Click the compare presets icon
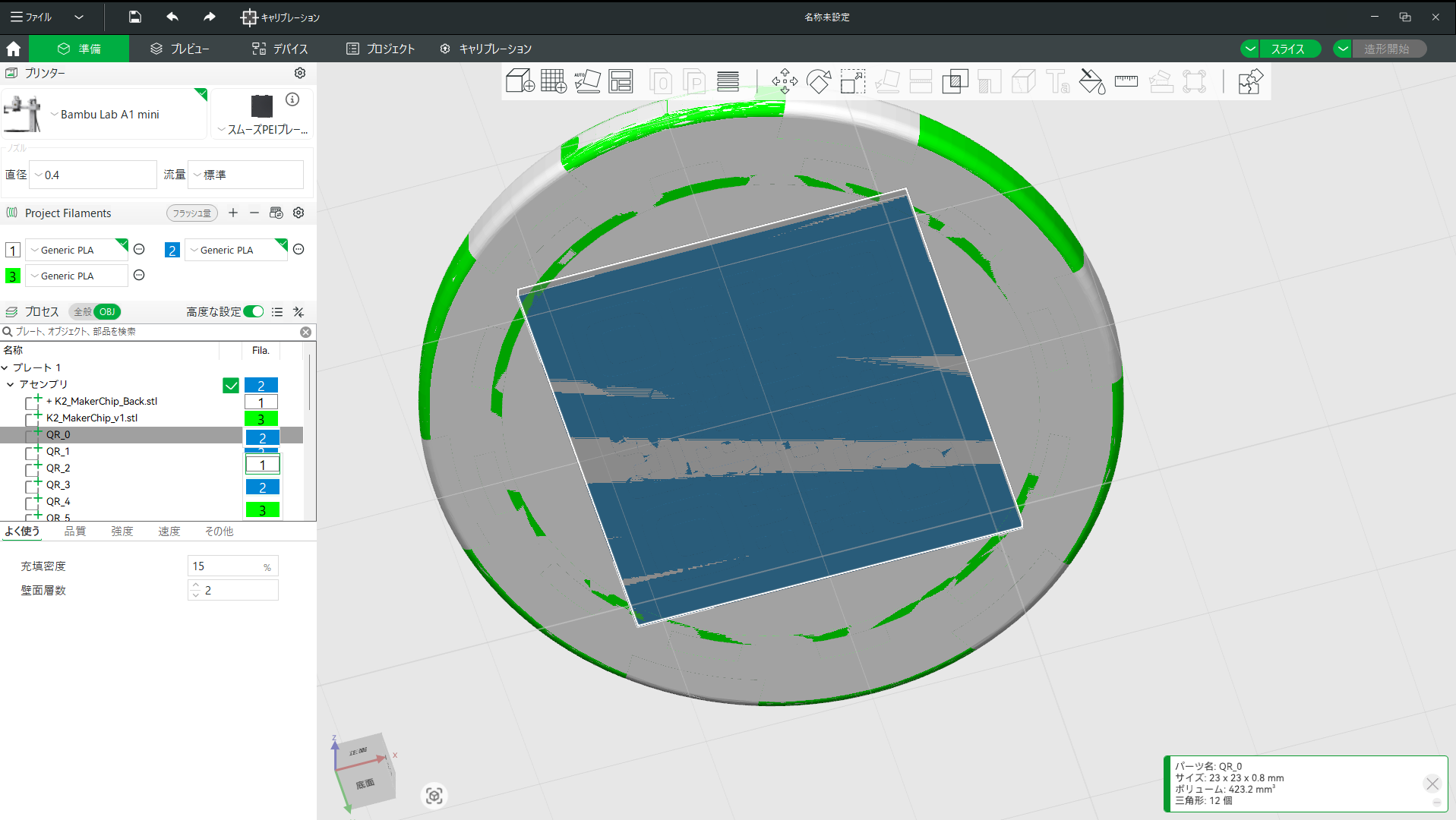 pyautogui.click(x=298, y=312)
